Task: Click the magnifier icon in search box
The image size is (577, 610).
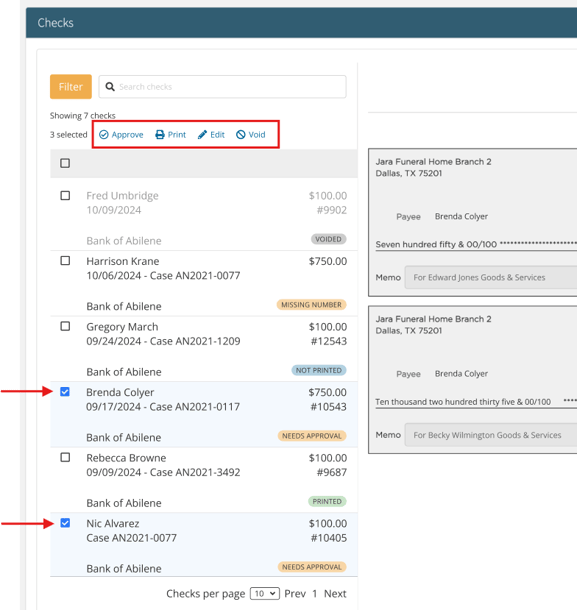Action: tap(110, 87)
